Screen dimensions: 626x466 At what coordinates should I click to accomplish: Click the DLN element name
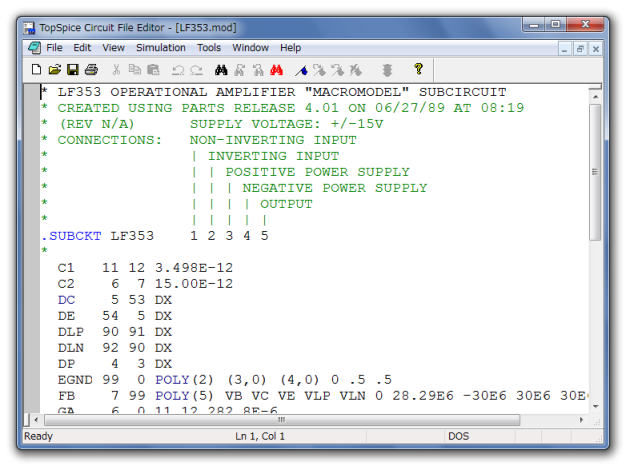[71, 348]
